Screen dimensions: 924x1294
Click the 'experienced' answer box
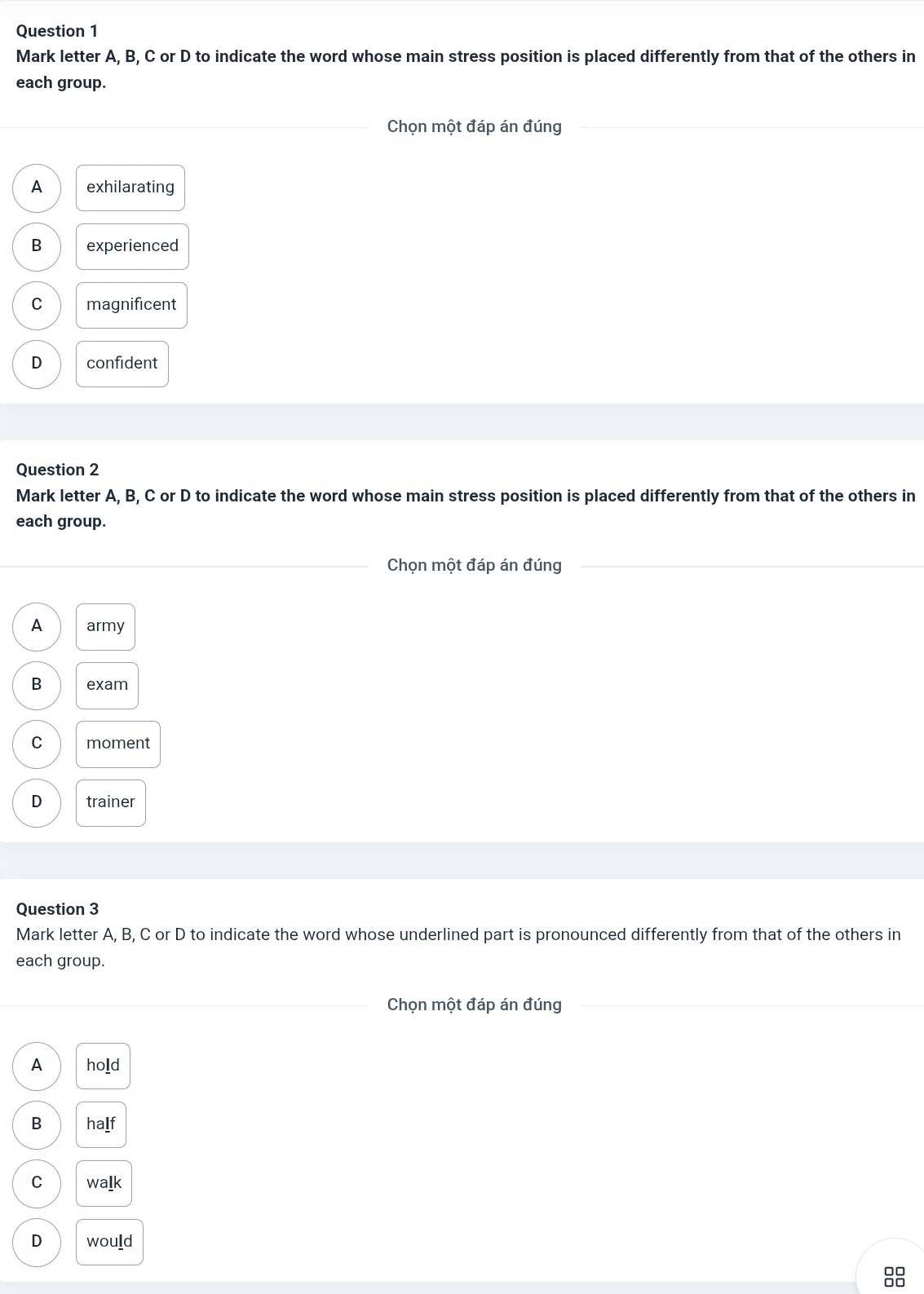(132, 247)
